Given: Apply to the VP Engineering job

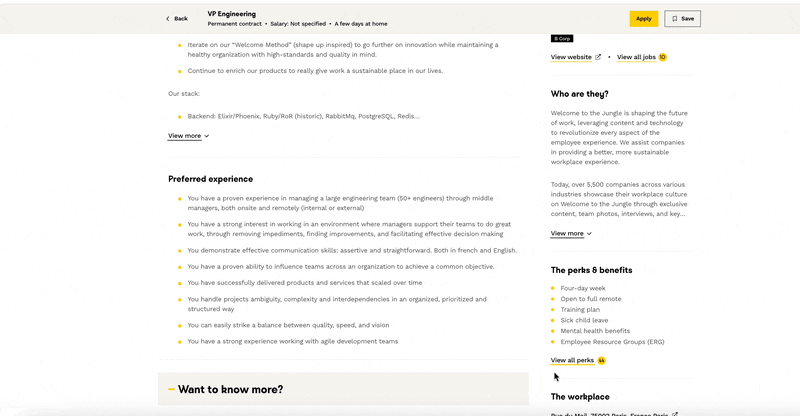Looking at the screenshot, I should (x=643, y=18).
